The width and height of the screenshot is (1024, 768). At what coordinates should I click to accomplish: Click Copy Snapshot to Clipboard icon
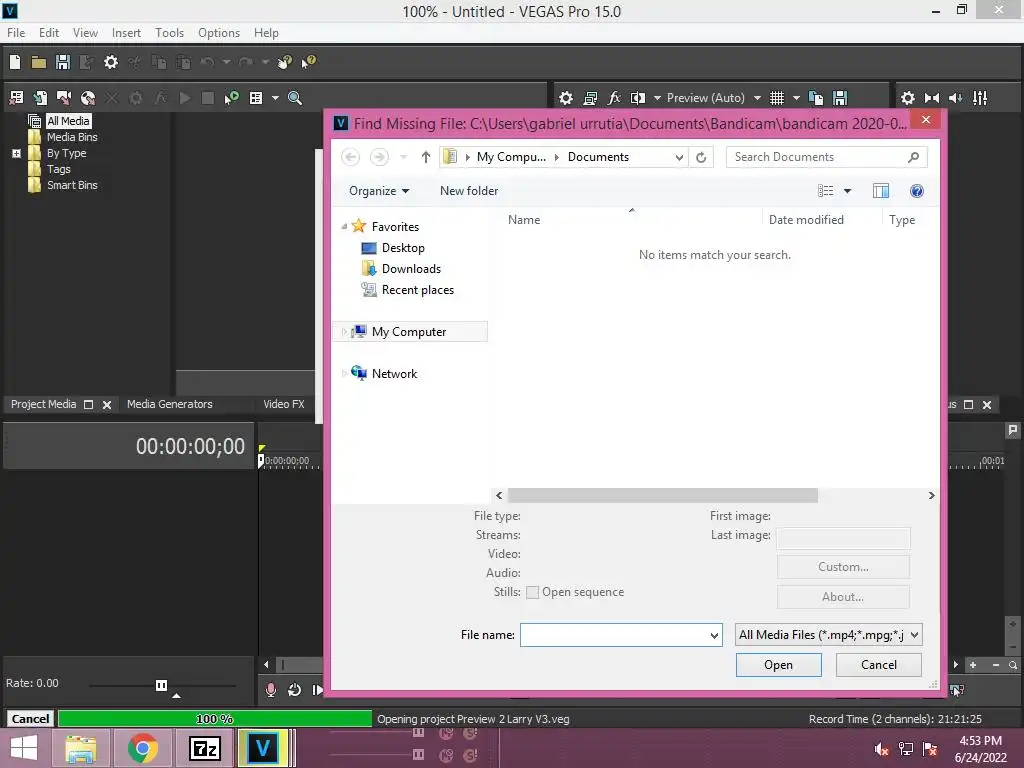(x=816, y=98)
